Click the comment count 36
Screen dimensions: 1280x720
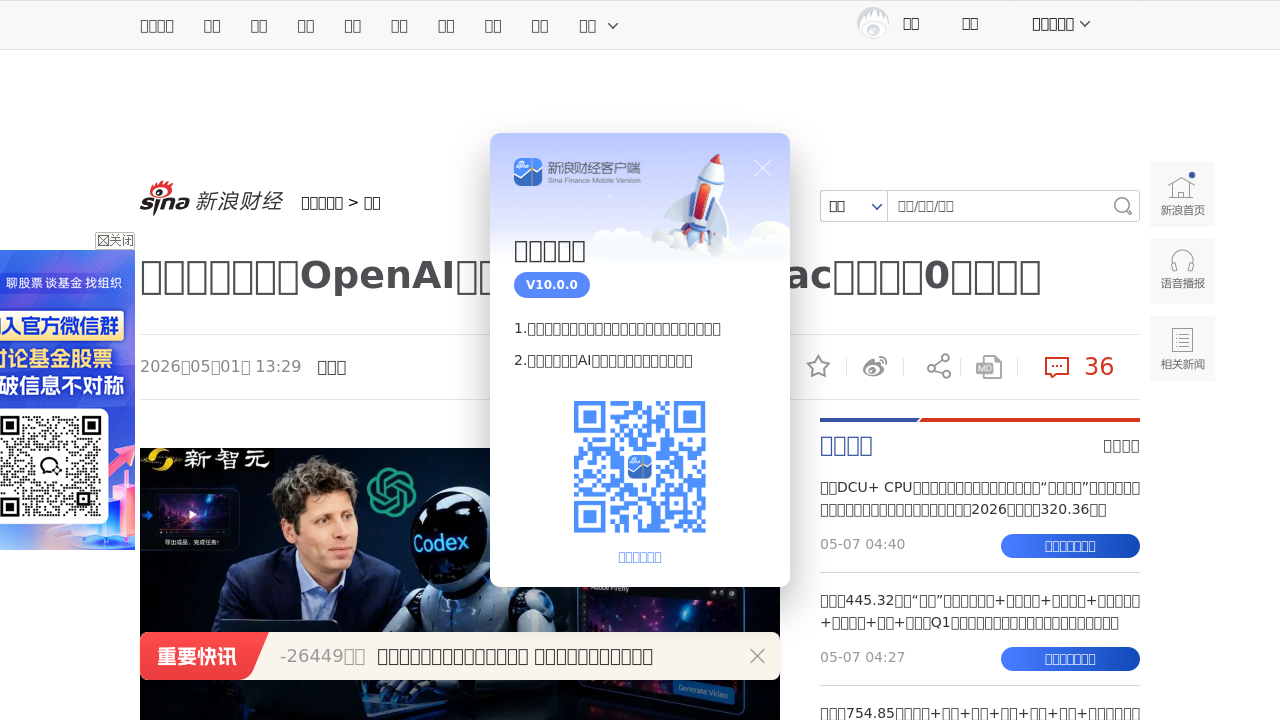(x=1099, y=367)
